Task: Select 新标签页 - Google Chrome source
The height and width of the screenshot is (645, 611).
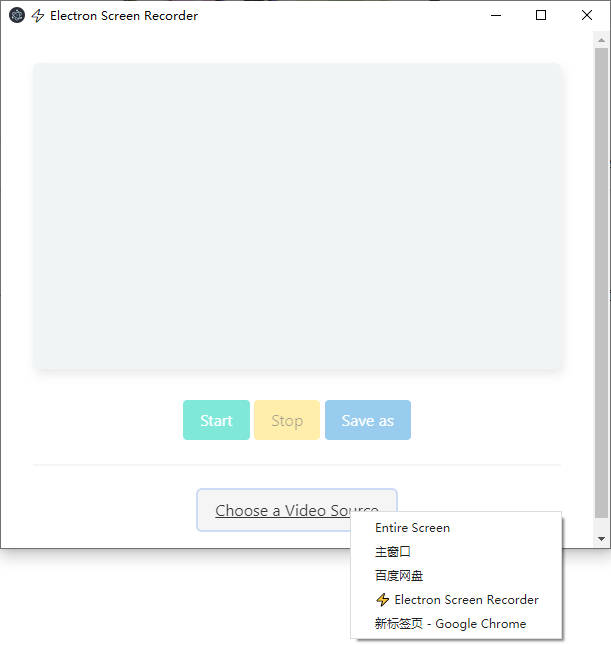Action: coord(456,624)
